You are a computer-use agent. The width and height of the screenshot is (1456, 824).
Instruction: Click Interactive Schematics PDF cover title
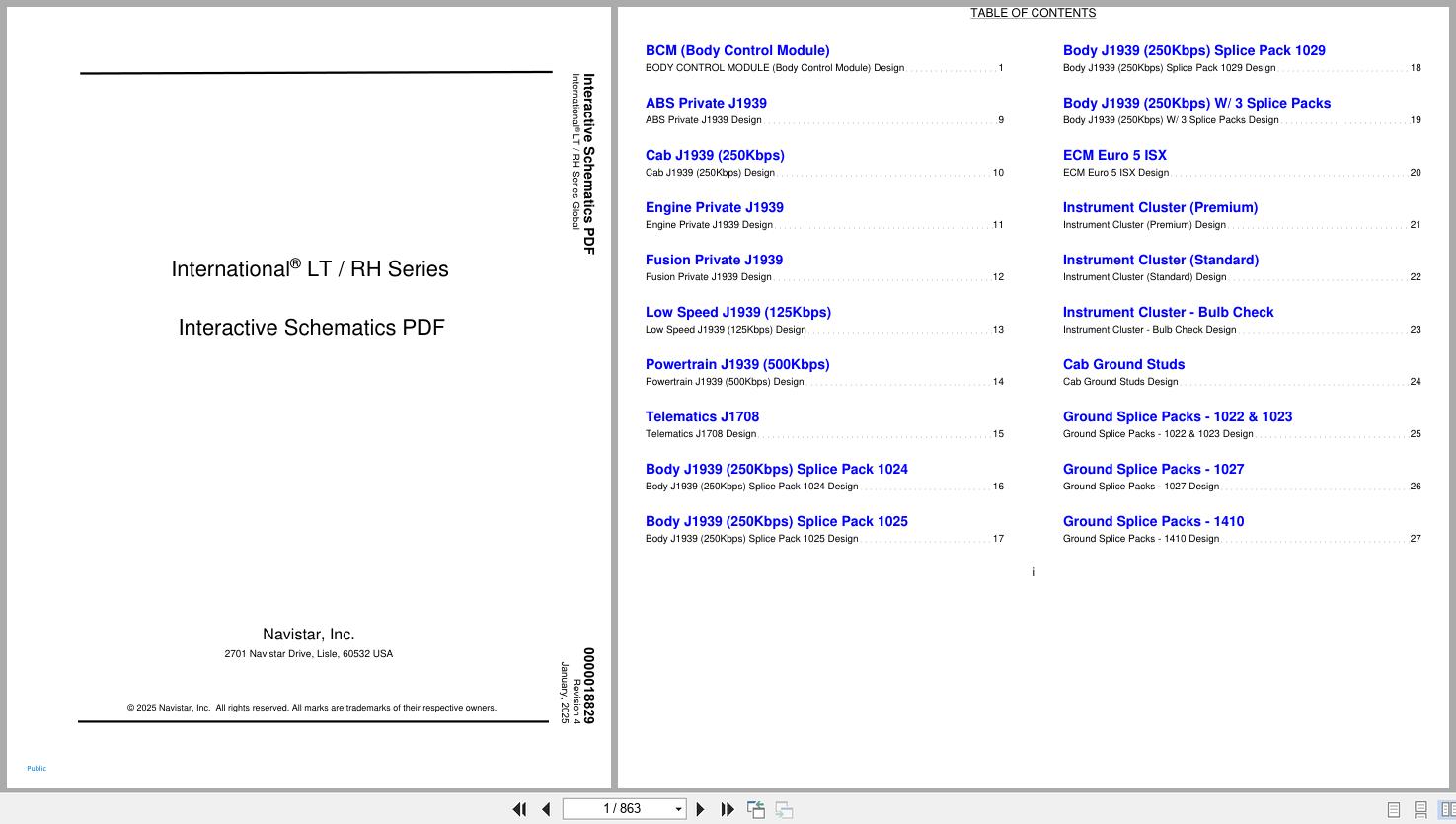[x=312, y=328]
